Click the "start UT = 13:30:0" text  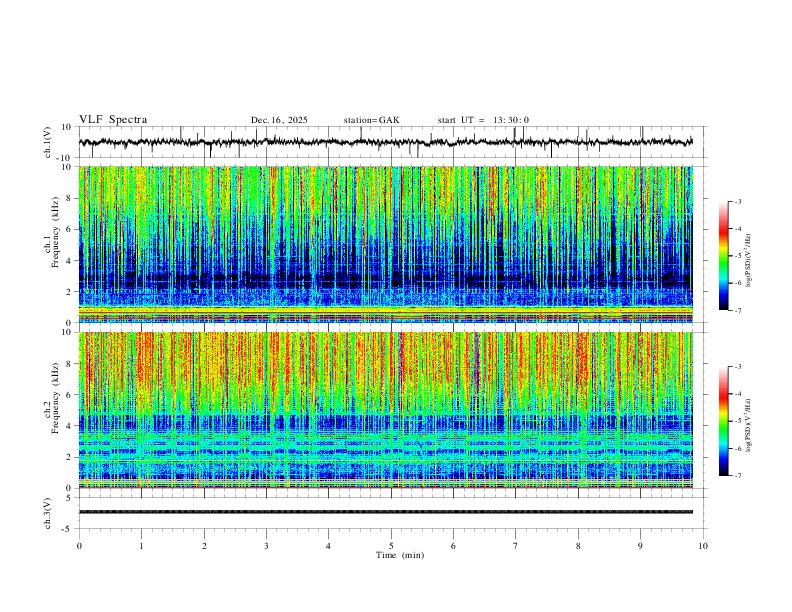click(483, 120)
